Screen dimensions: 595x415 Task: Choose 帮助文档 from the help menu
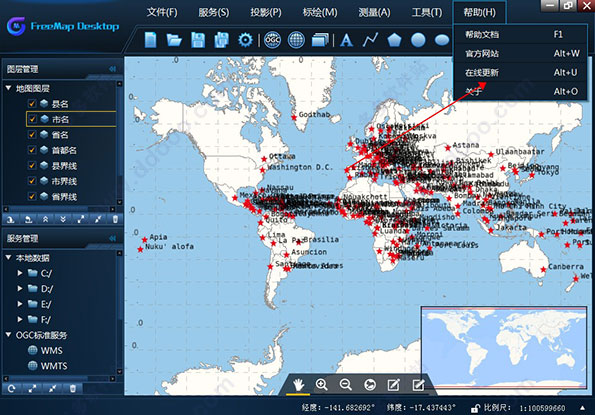[520, 35]
